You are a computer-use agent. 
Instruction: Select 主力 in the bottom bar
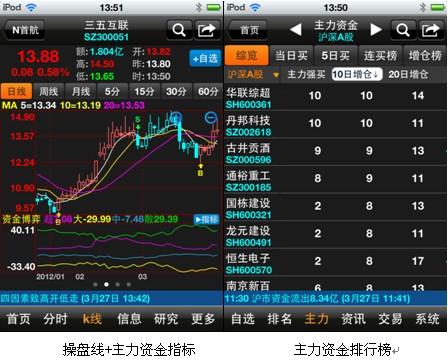(x=316, y=319)
